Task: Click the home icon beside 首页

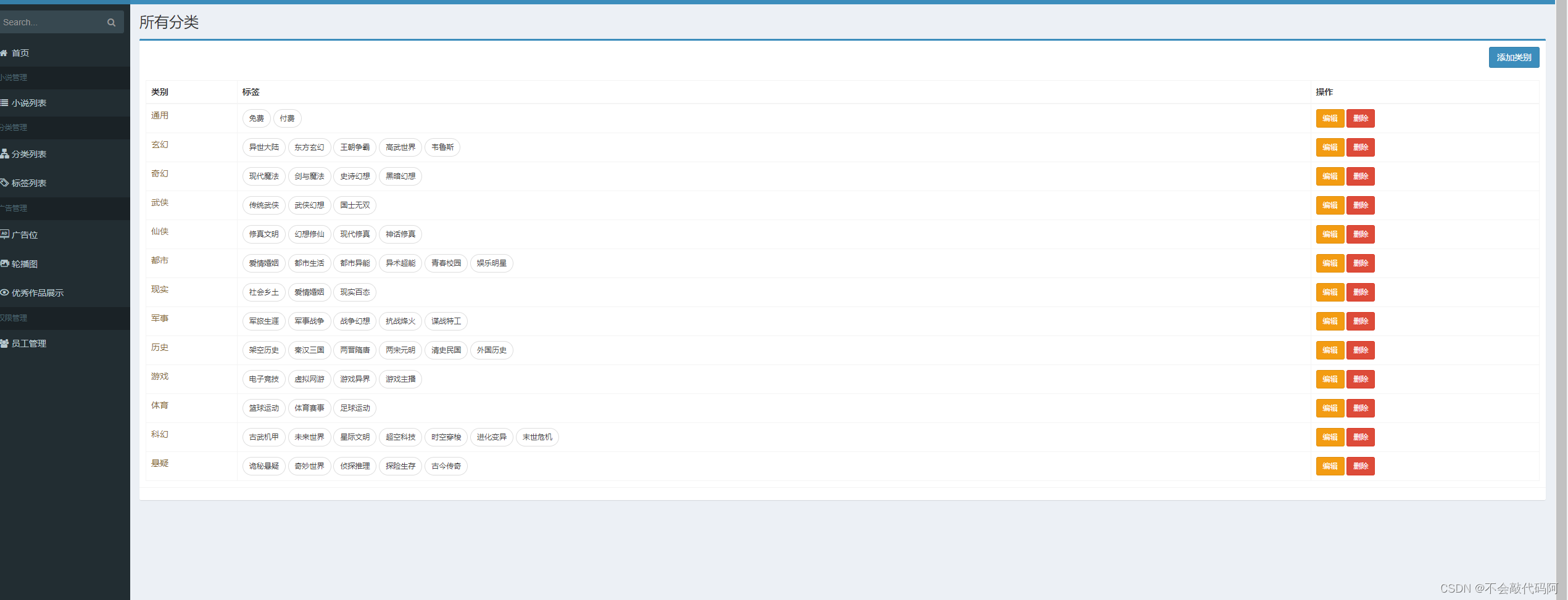Action: 4,53
